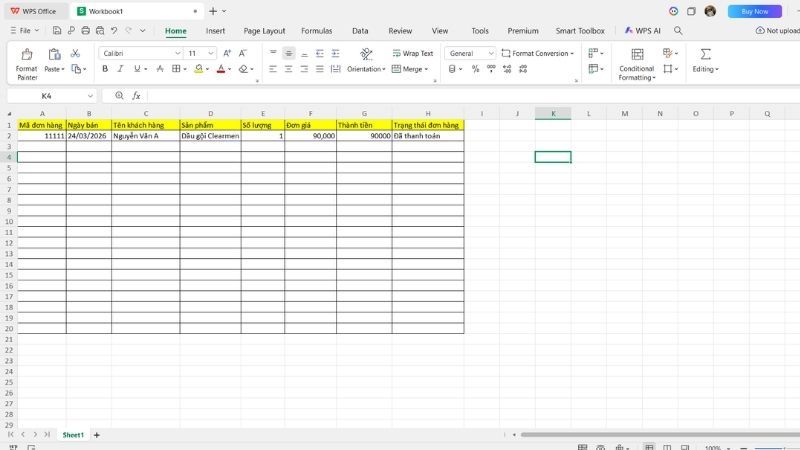Screen dimensions: 800x450
Task: Click the font color A swatch
Action: (221, 69)
